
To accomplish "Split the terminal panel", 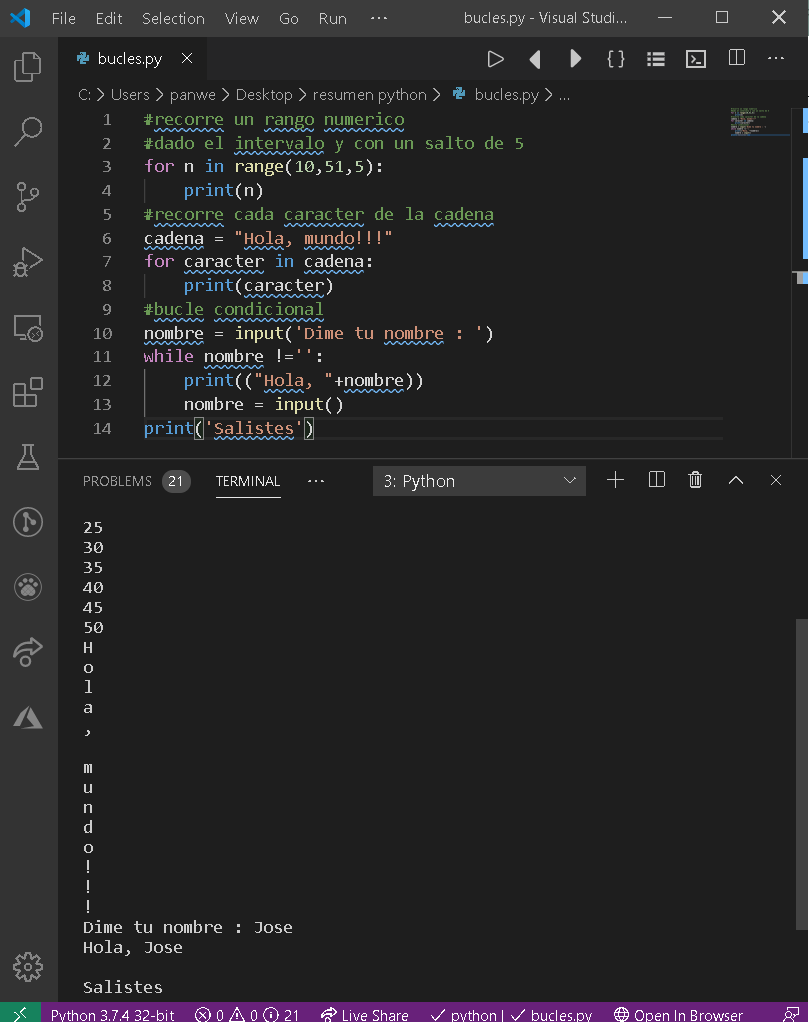I will pyautogui.click(x=656, y=480).
